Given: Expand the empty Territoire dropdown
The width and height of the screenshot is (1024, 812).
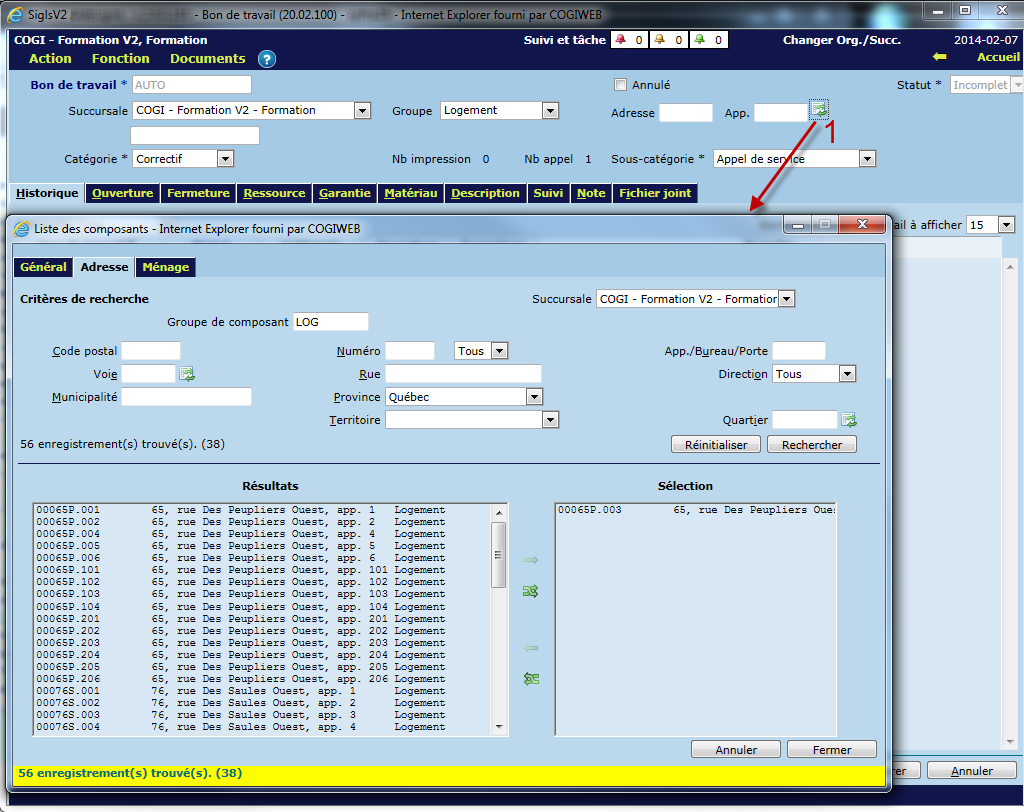Looking at the screenshot, I should click(549, 421).
